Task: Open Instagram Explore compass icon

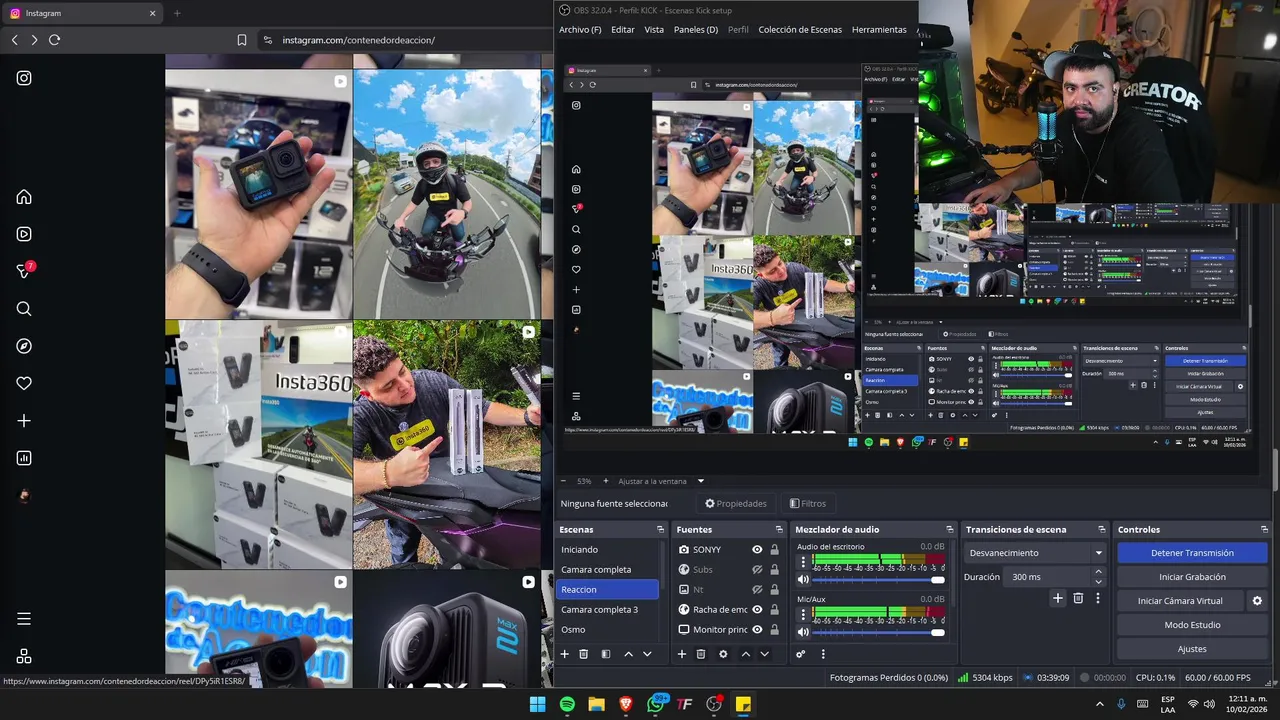Action: (24, 346)
